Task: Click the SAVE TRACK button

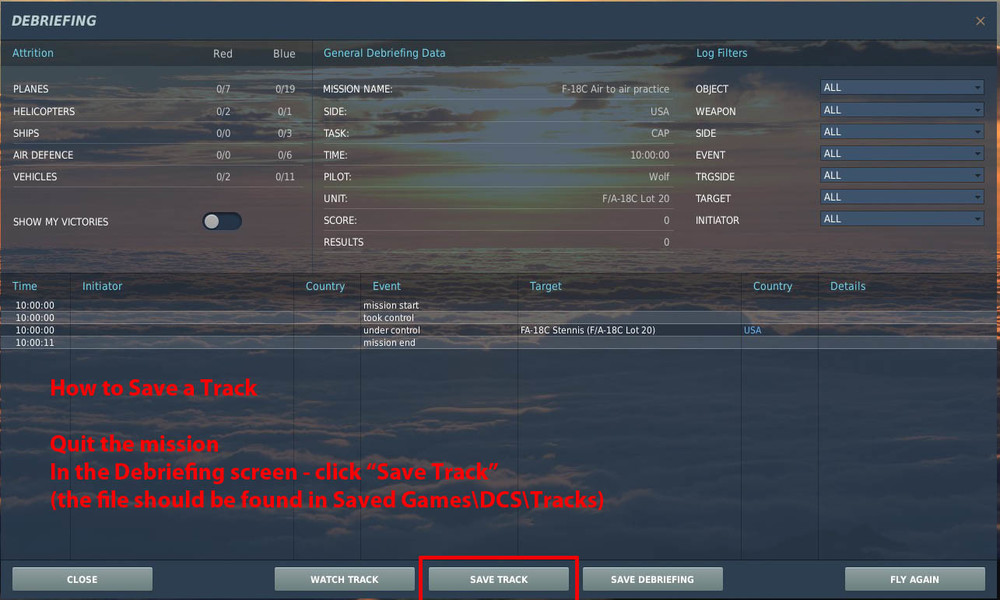Action: (499, 579)
